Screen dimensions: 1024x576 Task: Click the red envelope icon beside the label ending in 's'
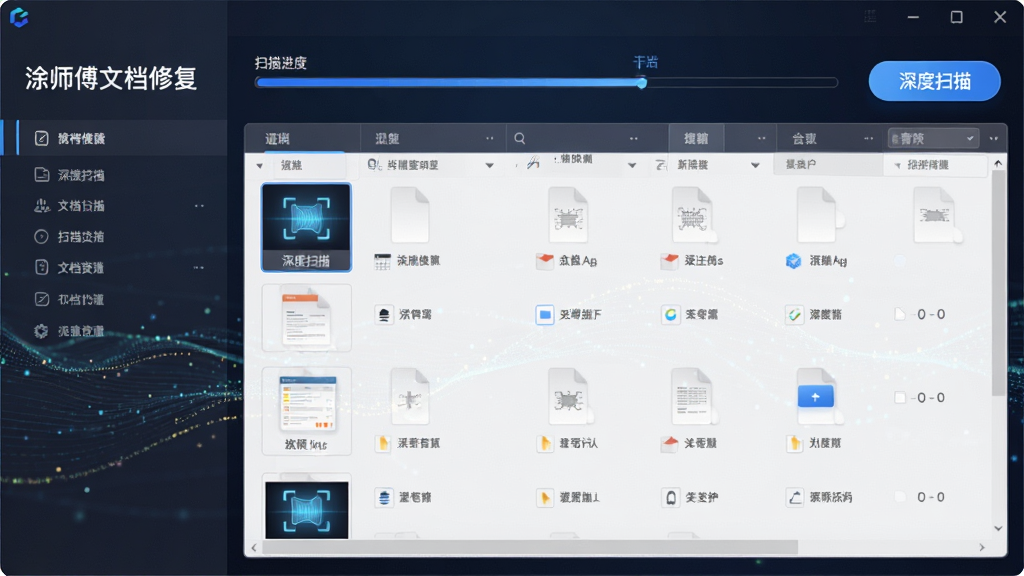(669, 261)
